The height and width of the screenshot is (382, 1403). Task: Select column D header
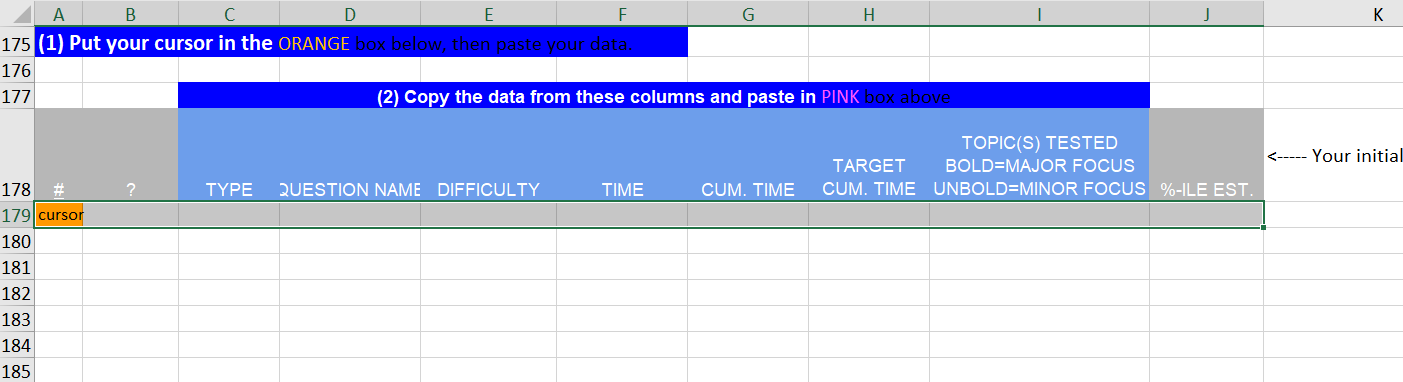click(350, 14)
